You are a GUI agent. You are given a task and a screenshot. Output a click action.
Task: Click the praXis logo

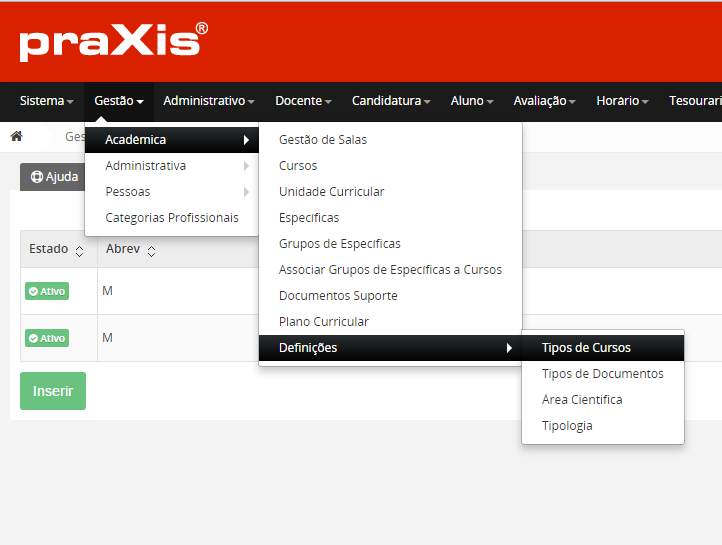point(113,42)
